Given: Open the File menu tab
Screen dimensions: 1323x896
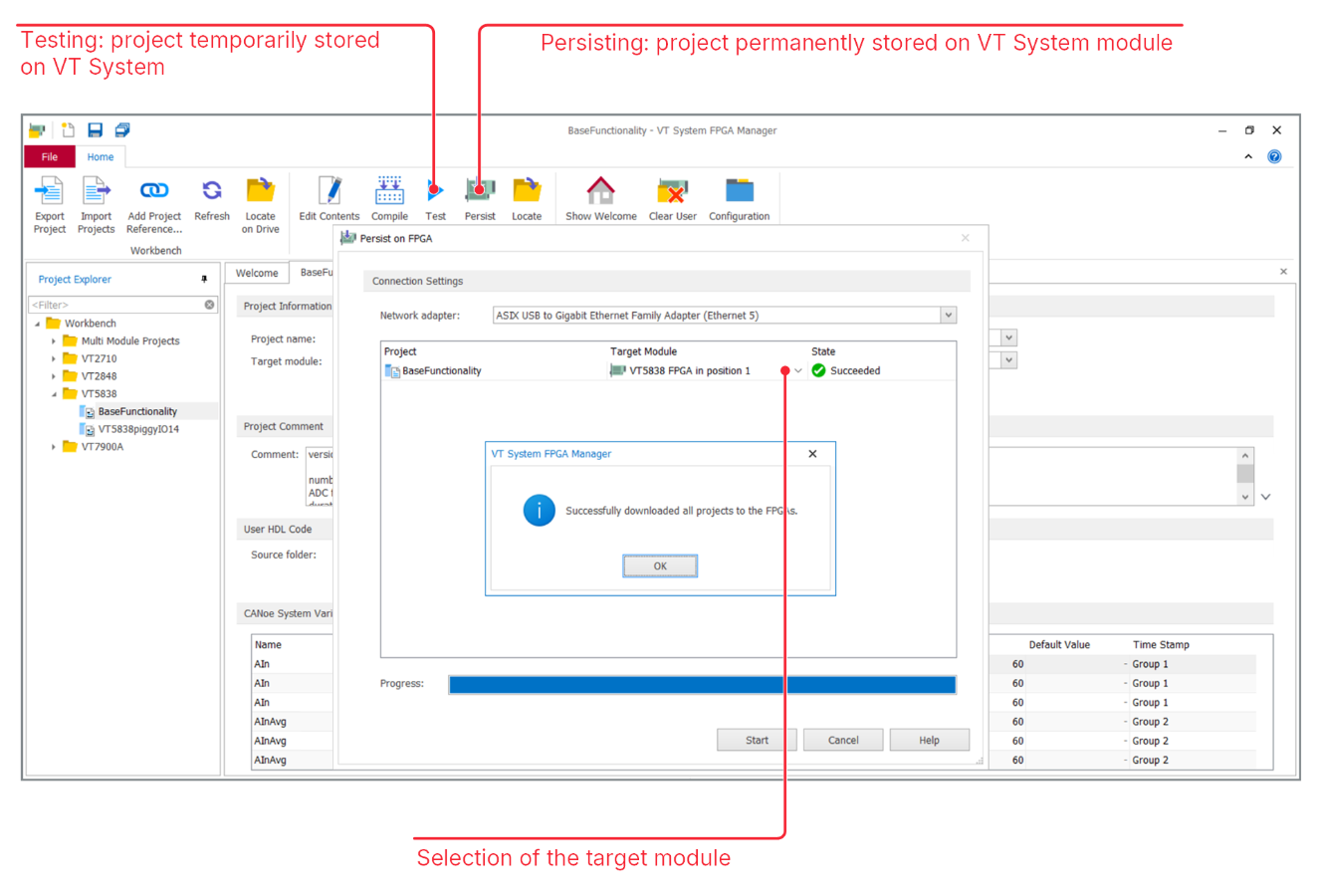Looking at the screenshot, I should pos(49,156).
